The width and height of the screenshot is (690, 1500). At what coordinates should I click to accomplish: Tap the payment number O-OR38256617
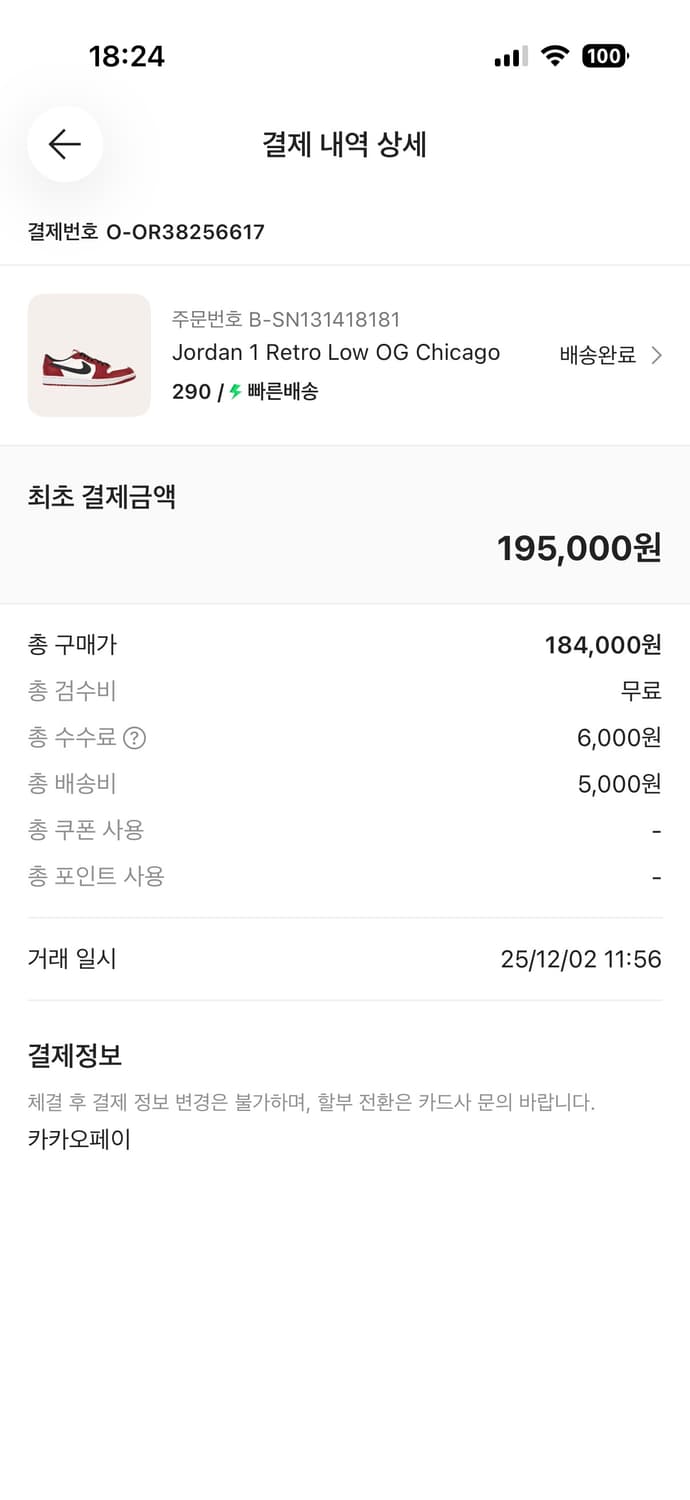pyautogui.click(x=145, y=232)
